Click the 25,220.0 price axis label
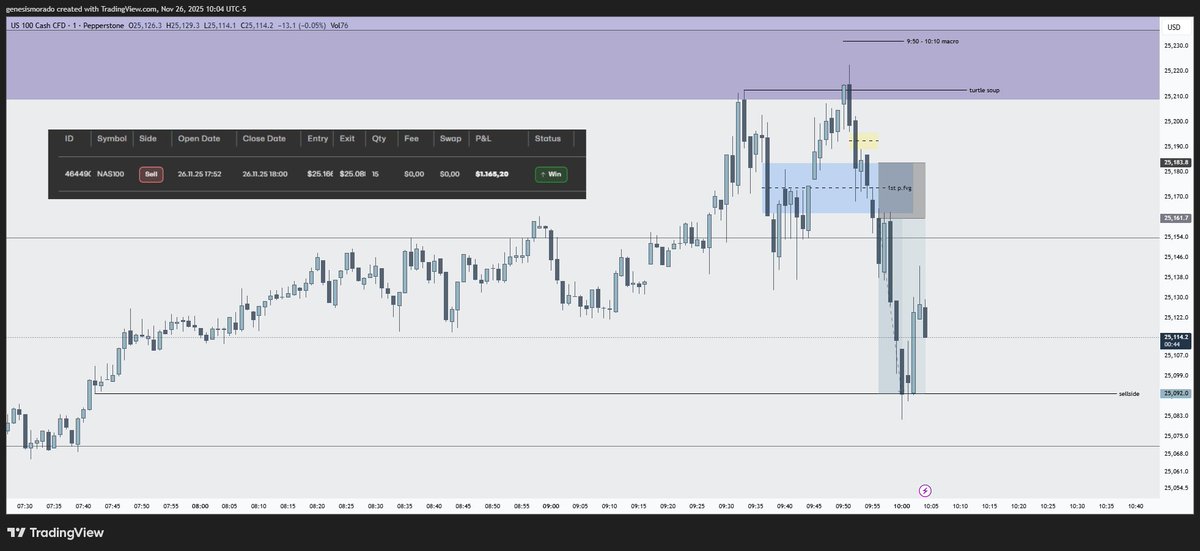Screen dimensions: 1200x551 coord(1174,72)
